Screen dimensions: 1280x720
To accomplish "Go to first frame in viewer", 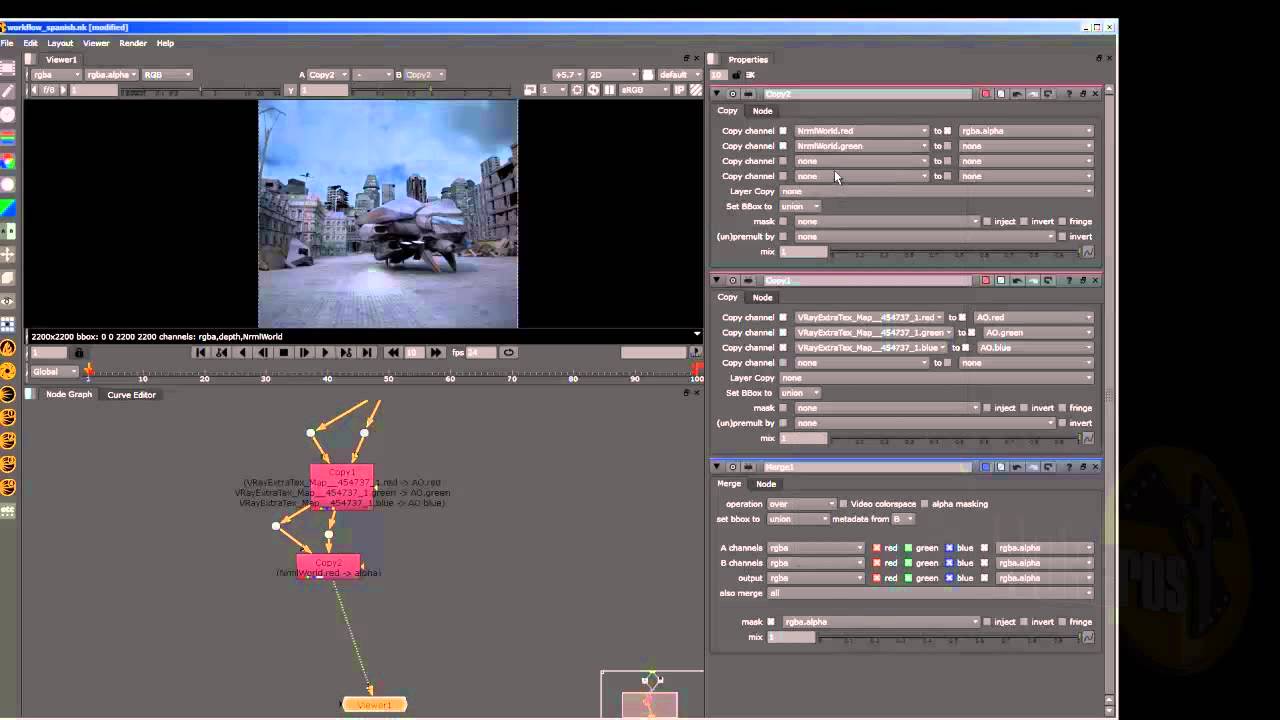I will click(201, 352).
